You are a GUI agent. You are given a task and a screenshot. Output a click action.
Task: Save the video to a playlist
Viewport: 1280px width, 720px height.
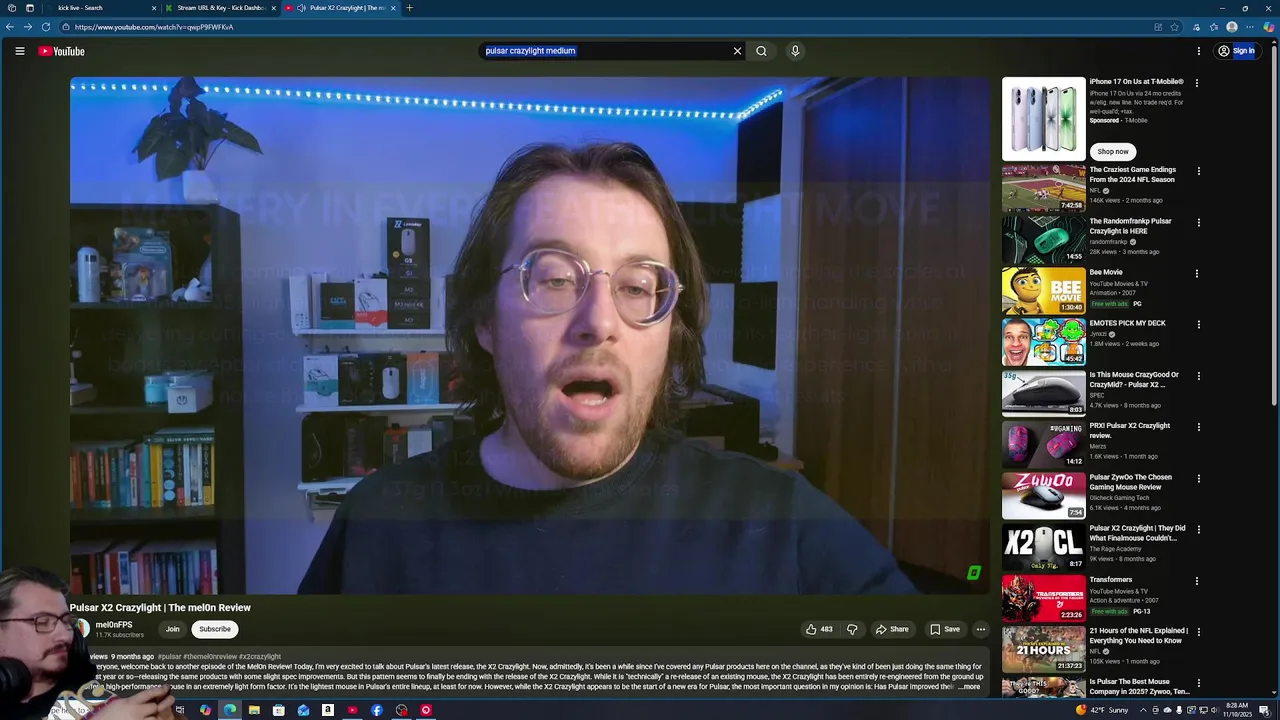click(945, 629)
